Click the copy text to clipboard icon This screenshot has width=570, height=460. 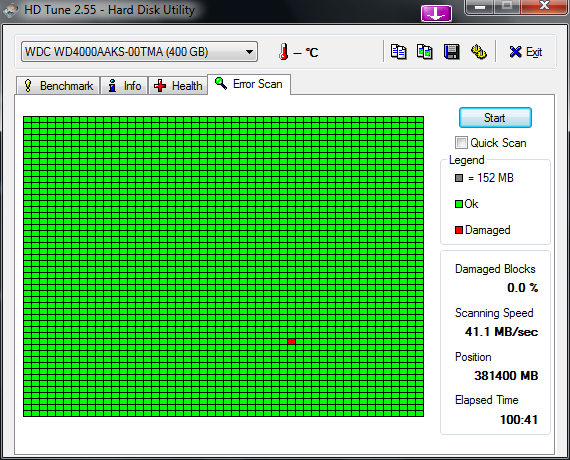pos(398,52)
